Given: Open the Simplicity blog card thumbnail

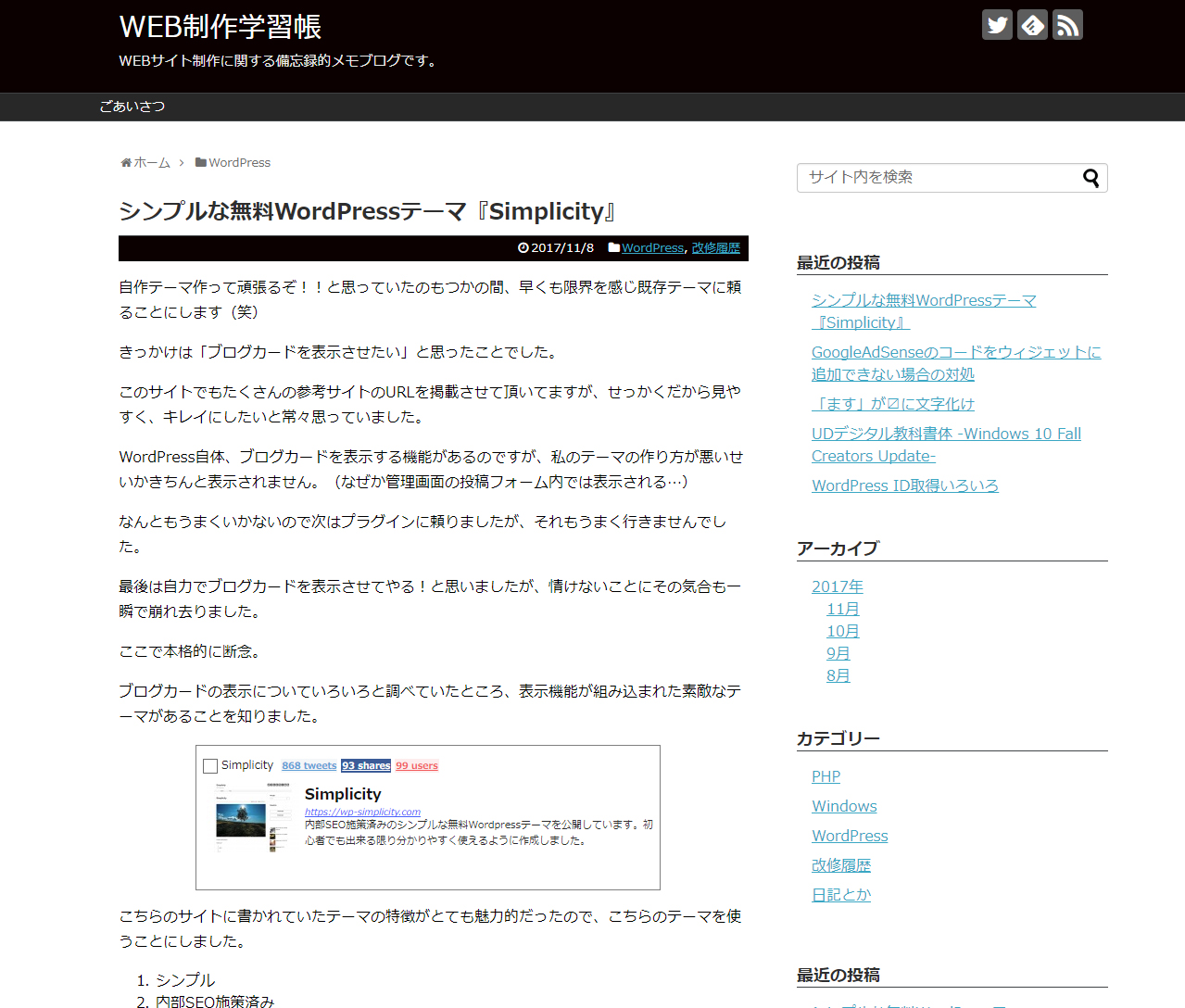Looking at the screenshot, I should coord(252,817).
